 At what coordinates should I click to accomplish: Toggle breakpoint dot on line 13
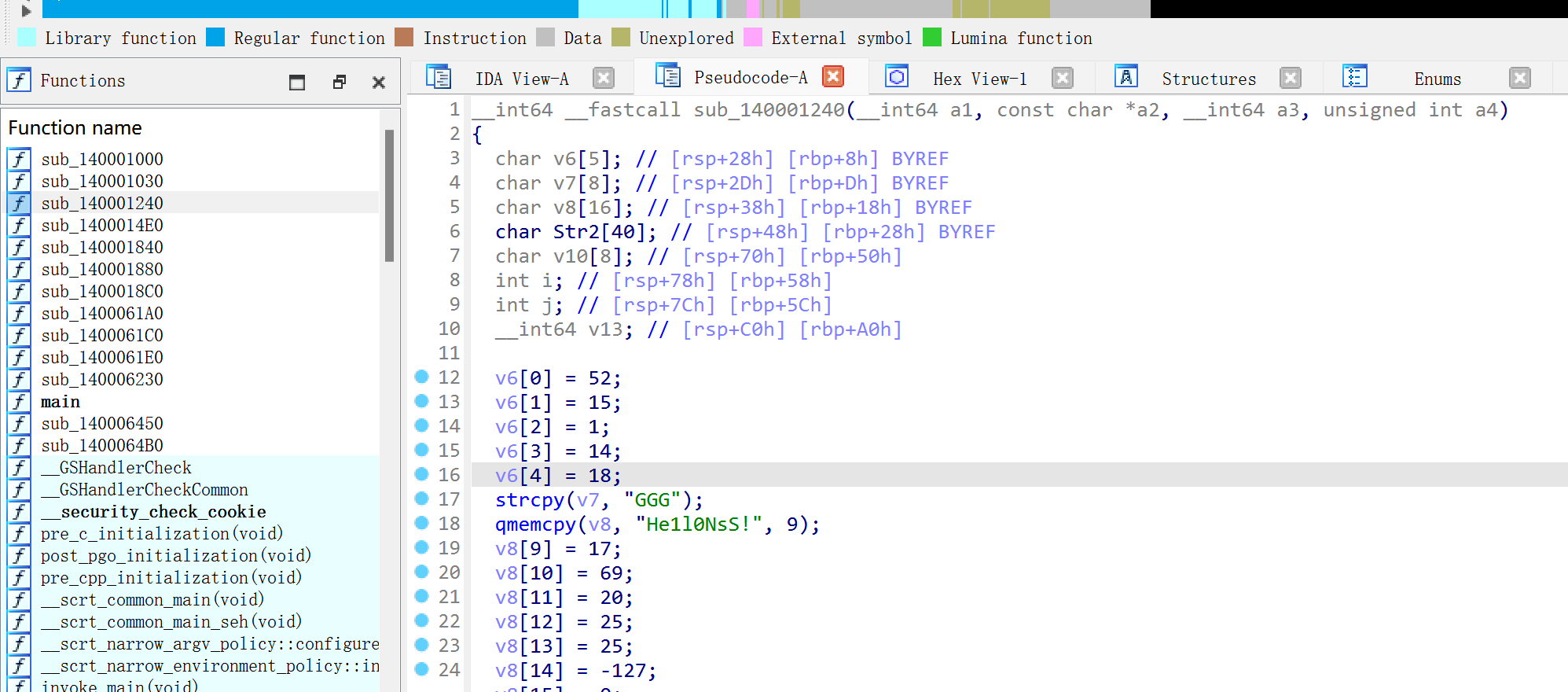point(421,401)
